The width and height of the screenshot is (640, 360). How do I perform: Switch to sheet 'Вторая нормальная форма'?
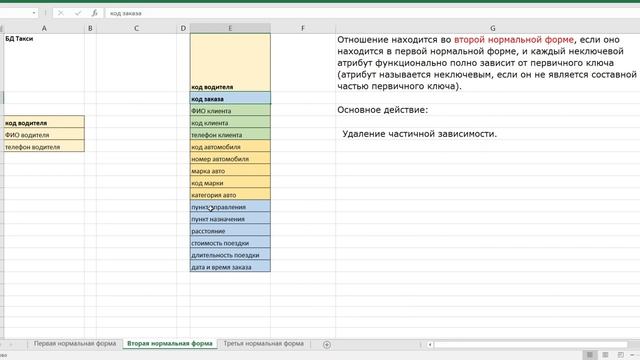point(170,344)
